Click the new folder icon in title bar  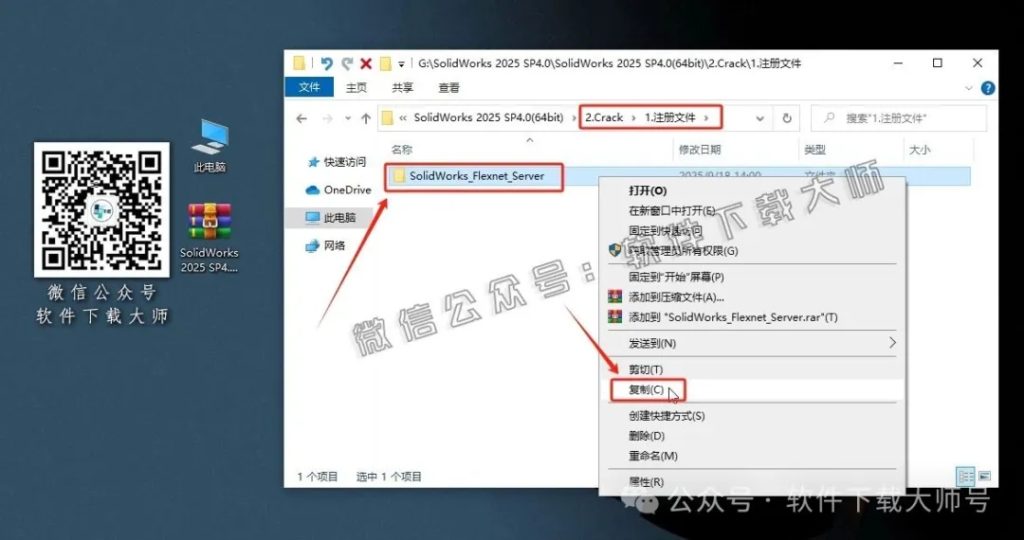(385, 63)
